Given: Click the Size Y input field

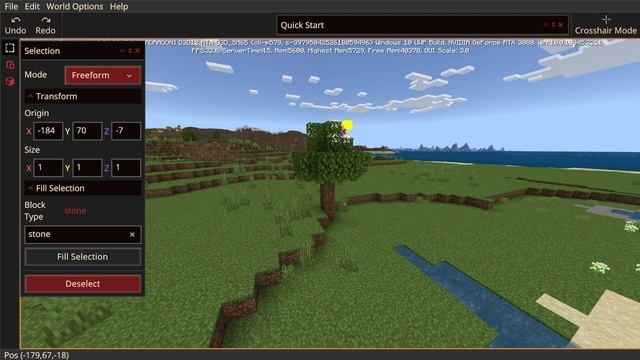Looking at the screenshot, I should pyautogui.click(x=87, y=168).
